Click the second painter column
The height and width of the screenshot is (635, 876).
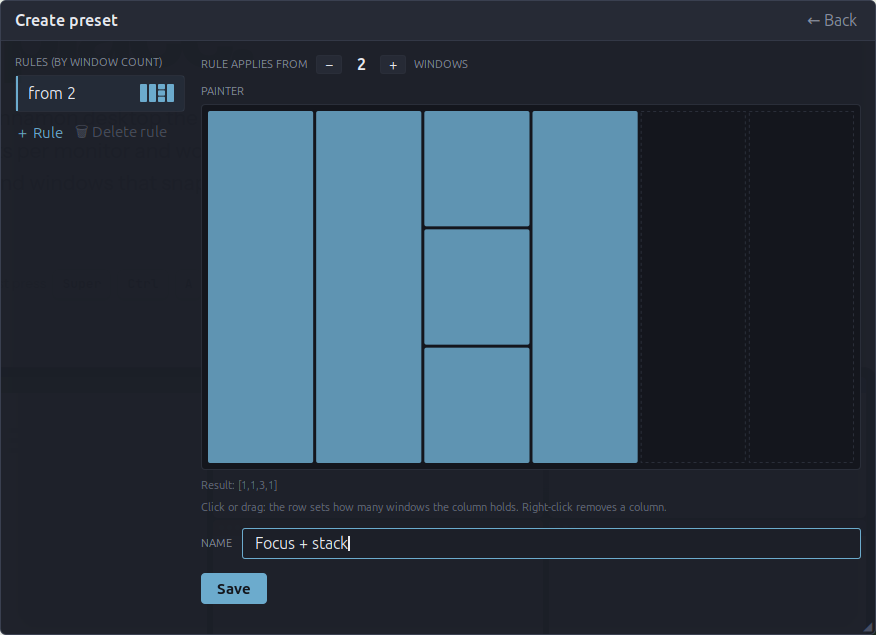pyautogui.click(x=369, y=287)
